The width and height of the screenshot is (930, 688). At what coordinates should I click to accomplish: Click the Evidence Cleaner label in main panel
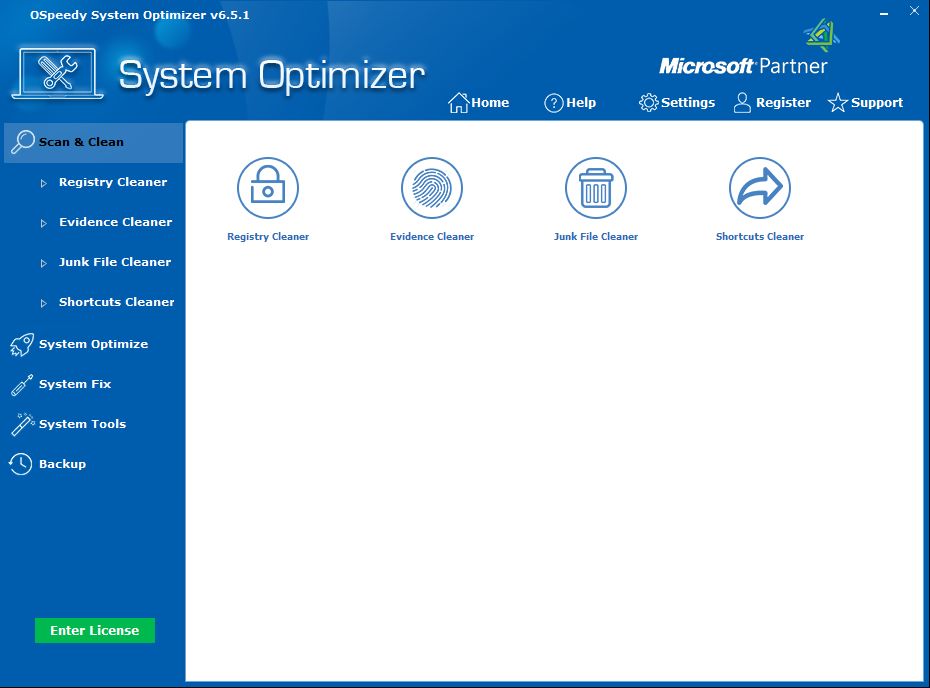click(432, 237)
